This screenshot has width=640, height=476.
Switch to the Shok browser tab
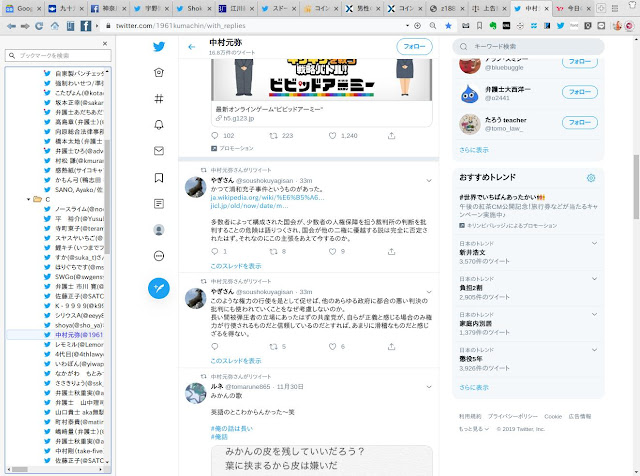pos(193,8)
